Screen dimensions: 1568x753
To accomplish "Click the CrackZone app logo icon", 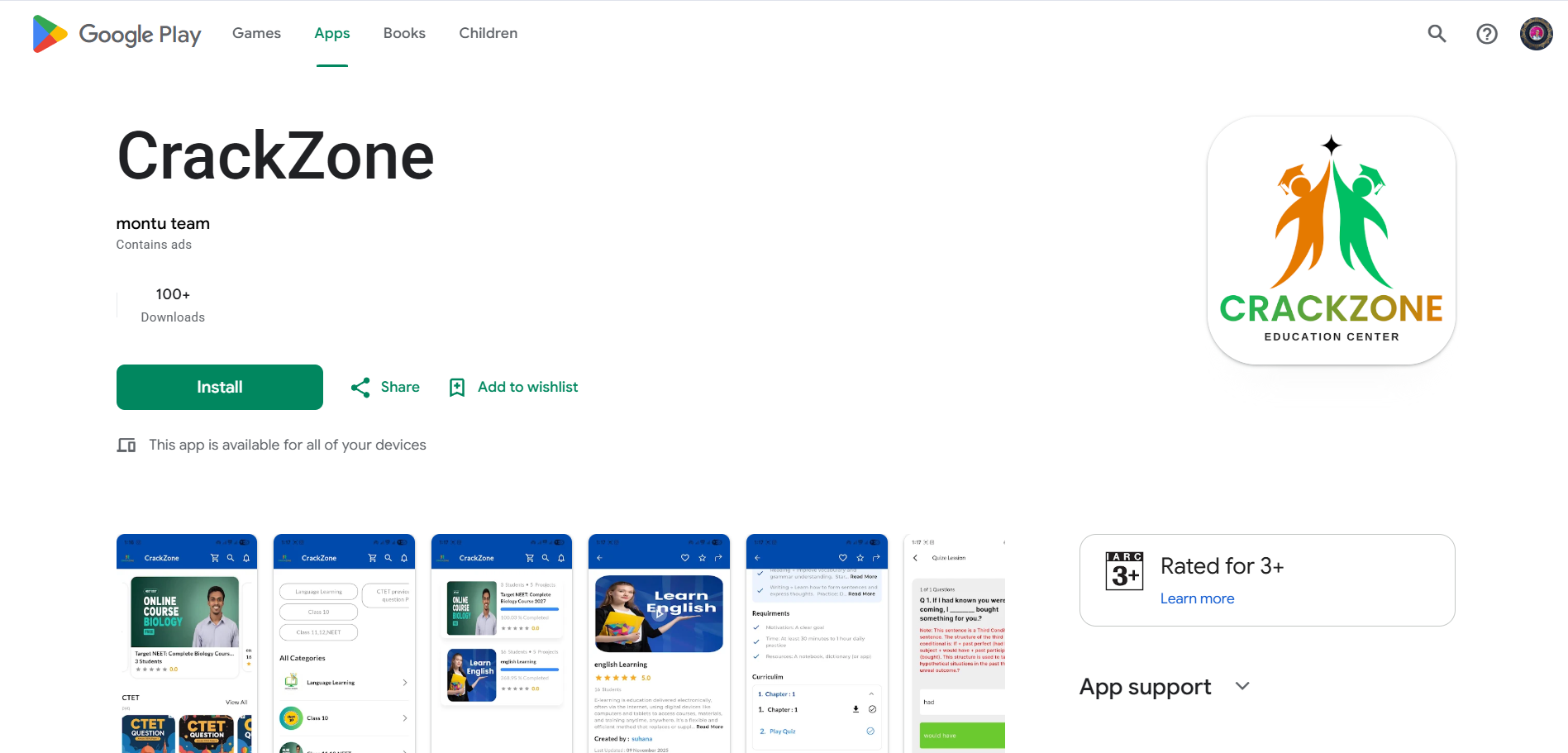I will (1332, 241).
